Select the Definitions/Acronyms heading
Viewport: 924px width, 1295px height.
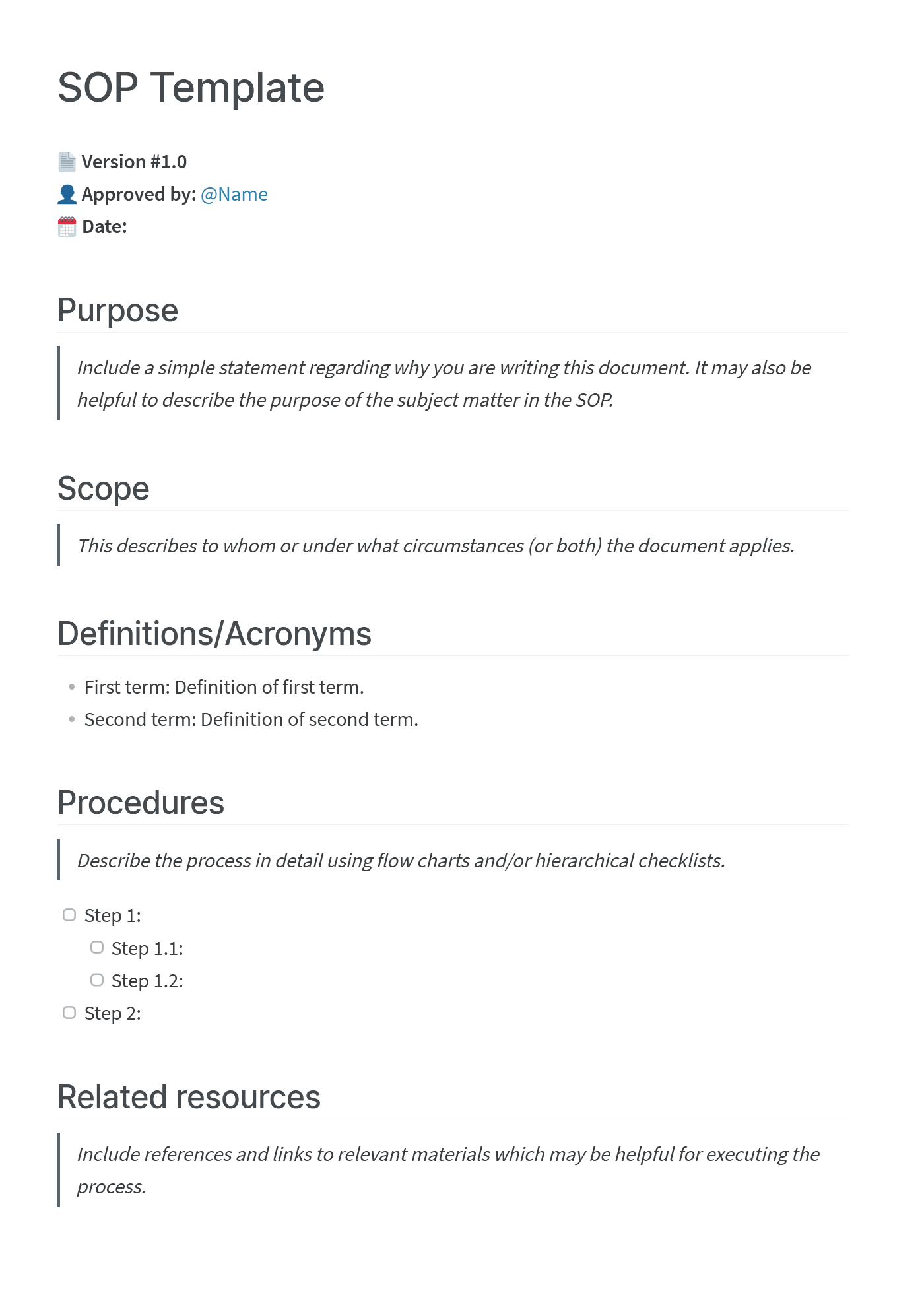pos(214,634)
